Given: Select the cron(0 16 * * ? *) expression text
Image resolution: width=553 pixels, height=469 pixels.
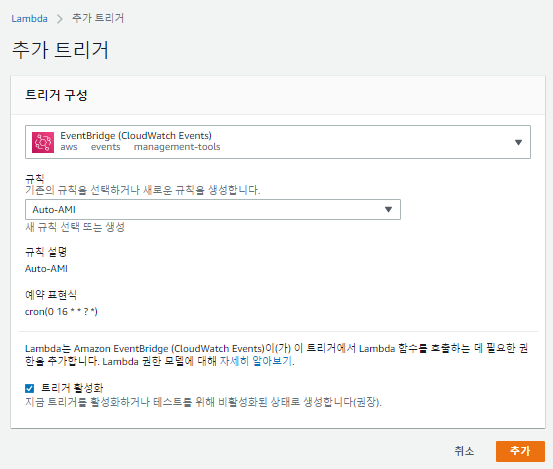Looking at the screenshot, I should (61, 312).
